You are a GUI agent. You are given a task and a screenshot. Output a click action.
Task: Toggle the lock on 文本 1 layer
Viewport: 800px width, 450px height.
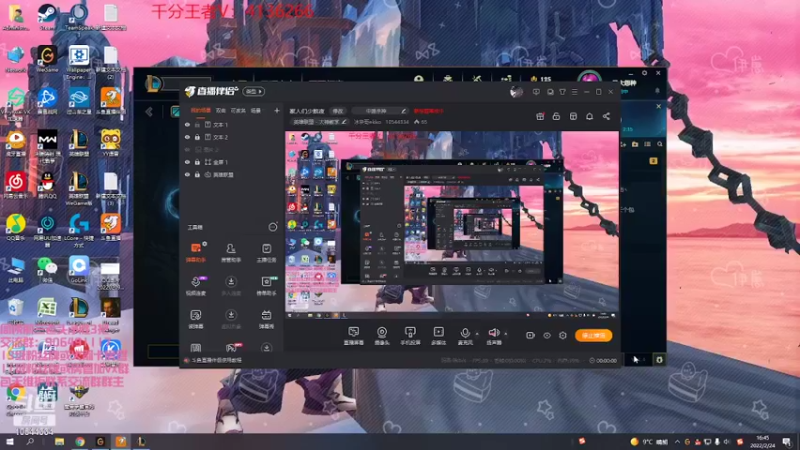197,124
